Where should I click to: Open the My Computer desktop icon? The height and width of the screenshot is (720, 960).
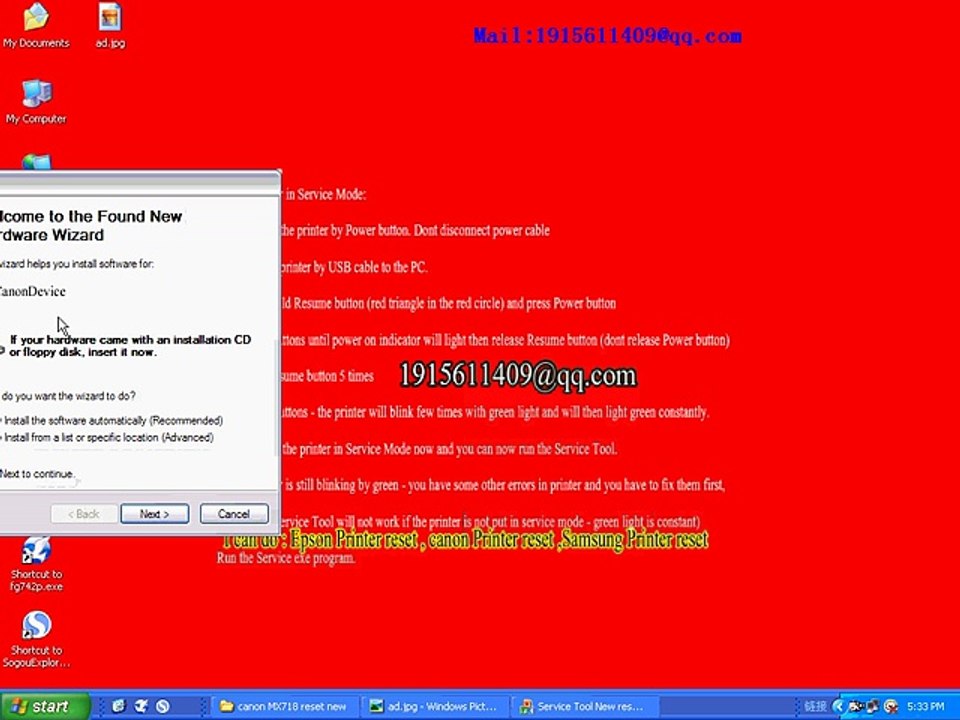36,101
